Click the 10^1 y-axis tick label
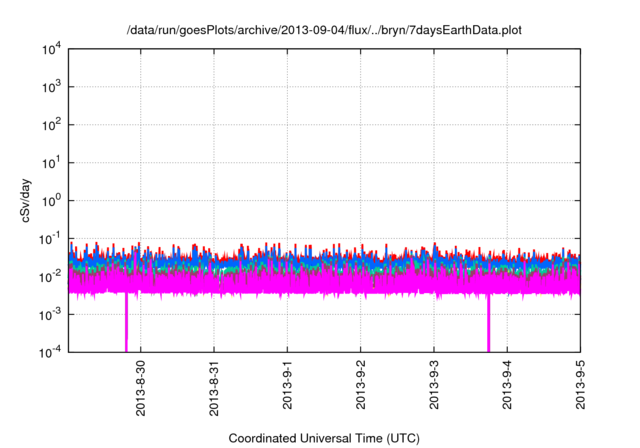 51,163
